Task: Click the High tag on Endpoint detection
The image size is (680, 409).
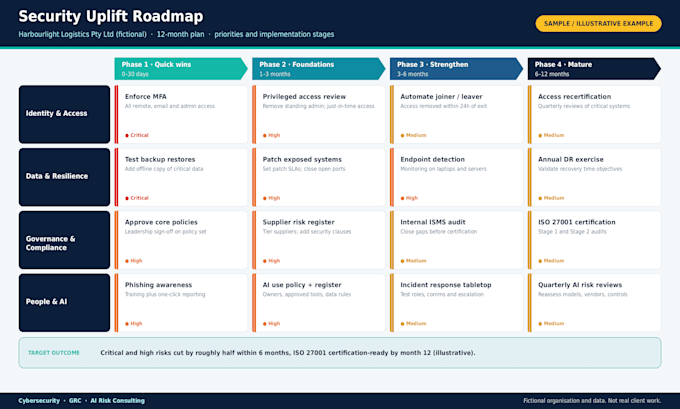Action: tap(409, 198)
